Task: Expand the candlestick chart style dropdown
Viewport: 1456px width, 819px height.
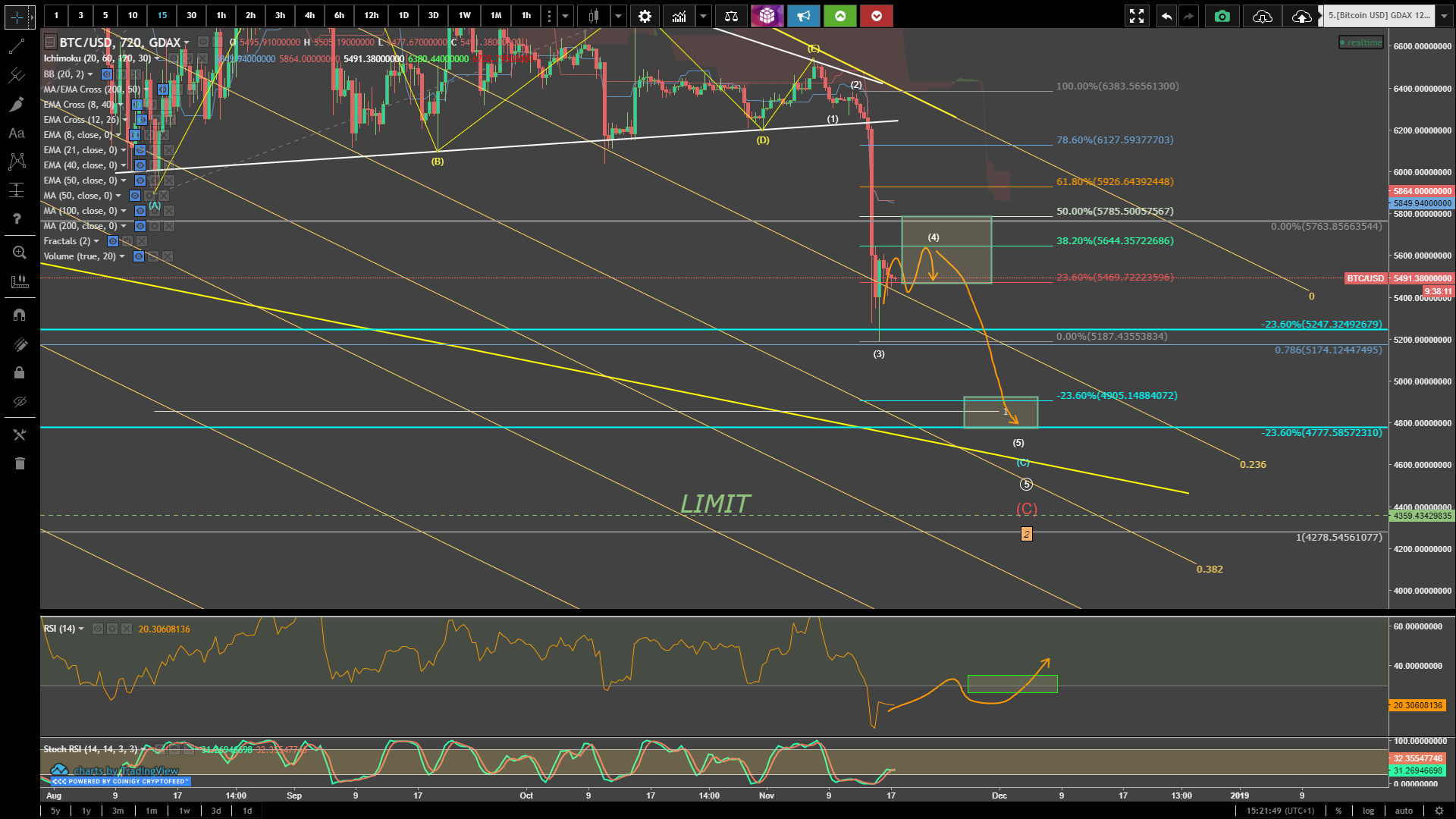Action: coord(619,16)
